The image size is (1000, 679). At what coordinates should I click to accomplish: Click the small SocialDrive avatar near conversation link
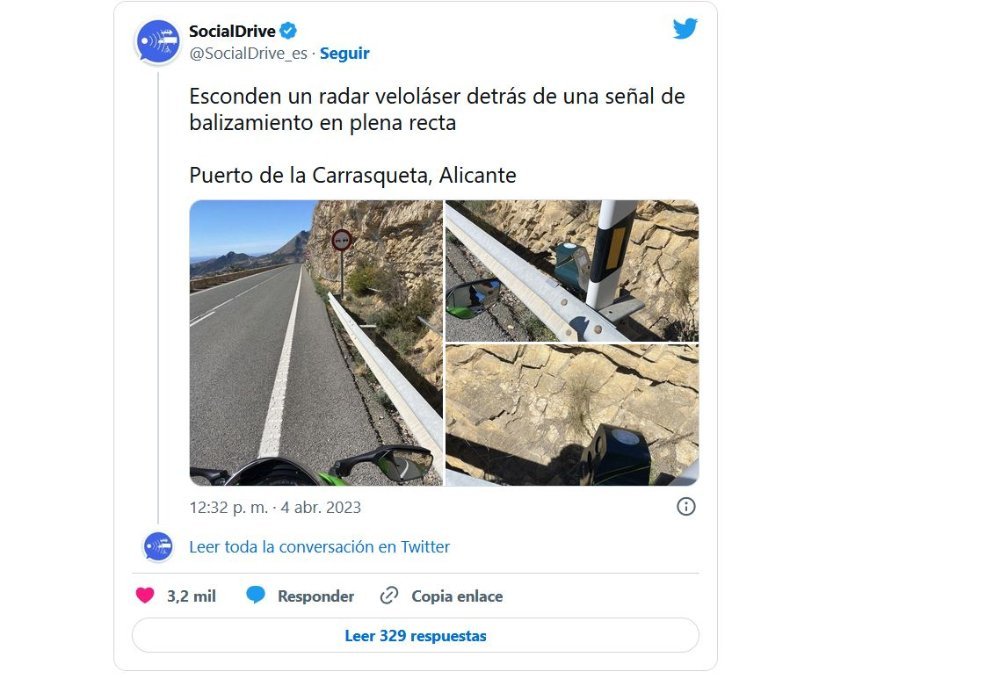158,546
